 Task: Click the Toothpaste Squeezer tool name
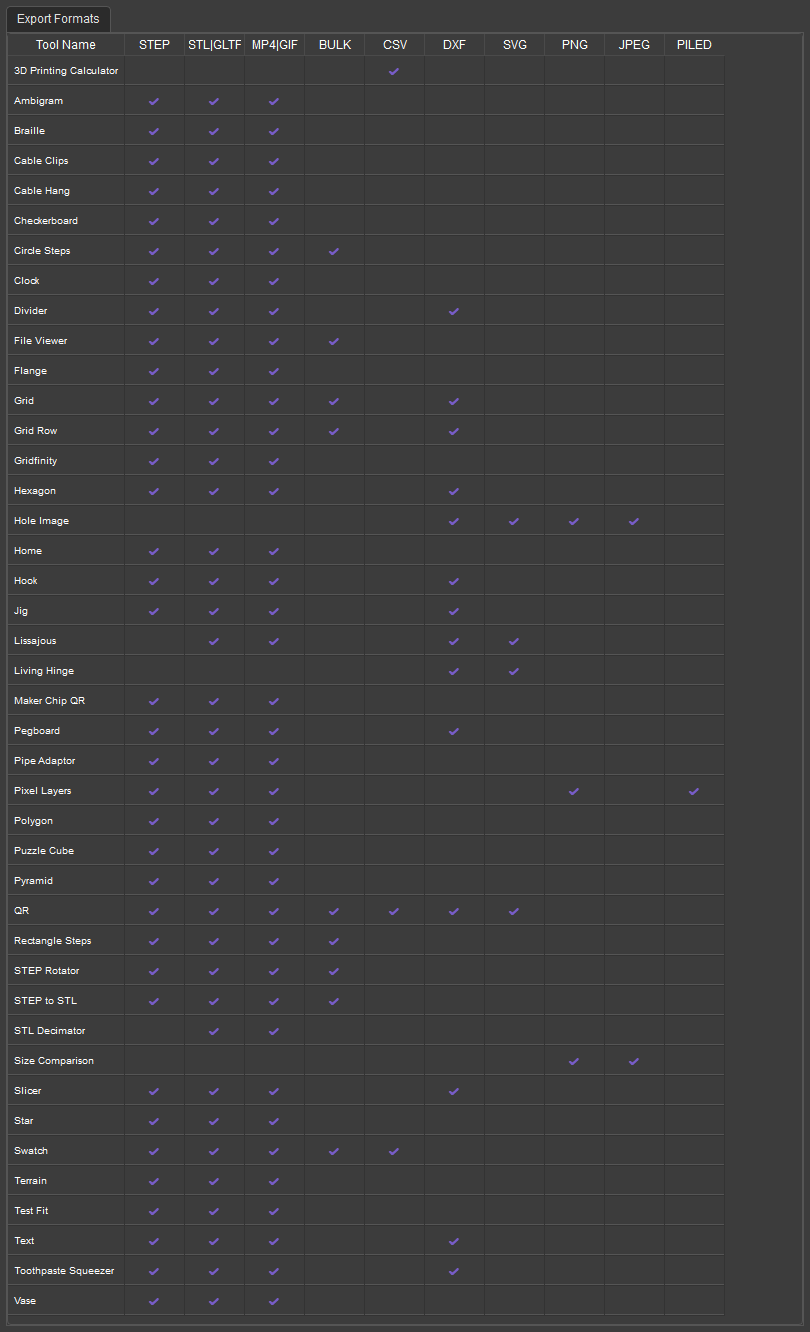[x=64, y=1271]
